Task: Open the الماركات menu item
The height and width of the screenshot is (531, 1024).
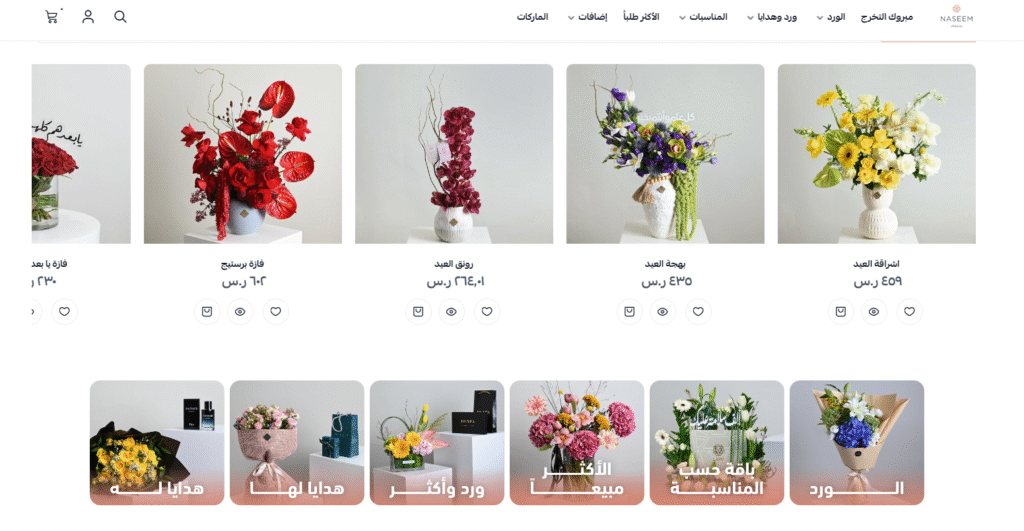Action: [x=532, y=17]
